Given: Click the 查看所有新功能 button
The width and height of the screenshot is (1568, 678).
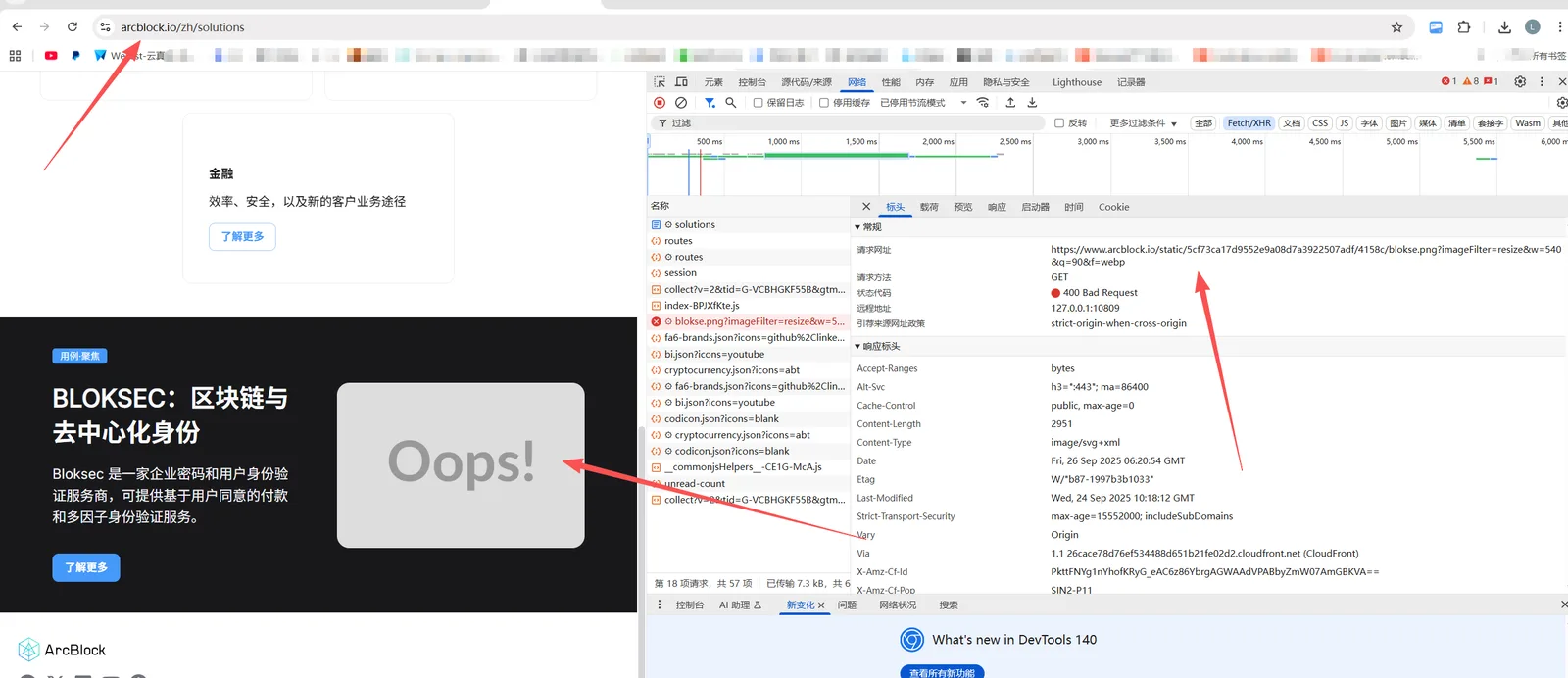Looking at the screenshot, I should [942, 672].
